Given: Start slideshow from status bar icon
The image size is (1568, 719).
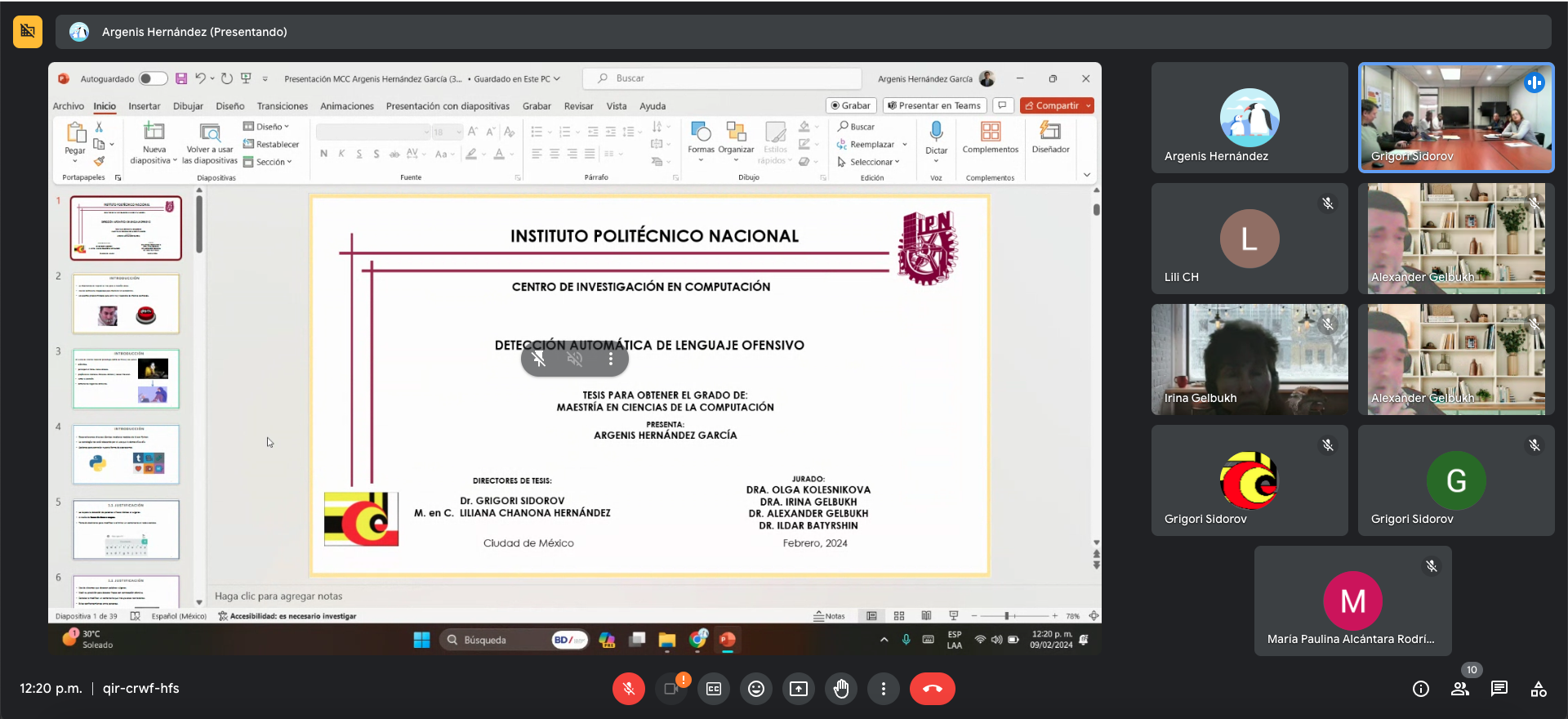Looking at the screenshot, I should click(953, 616).
